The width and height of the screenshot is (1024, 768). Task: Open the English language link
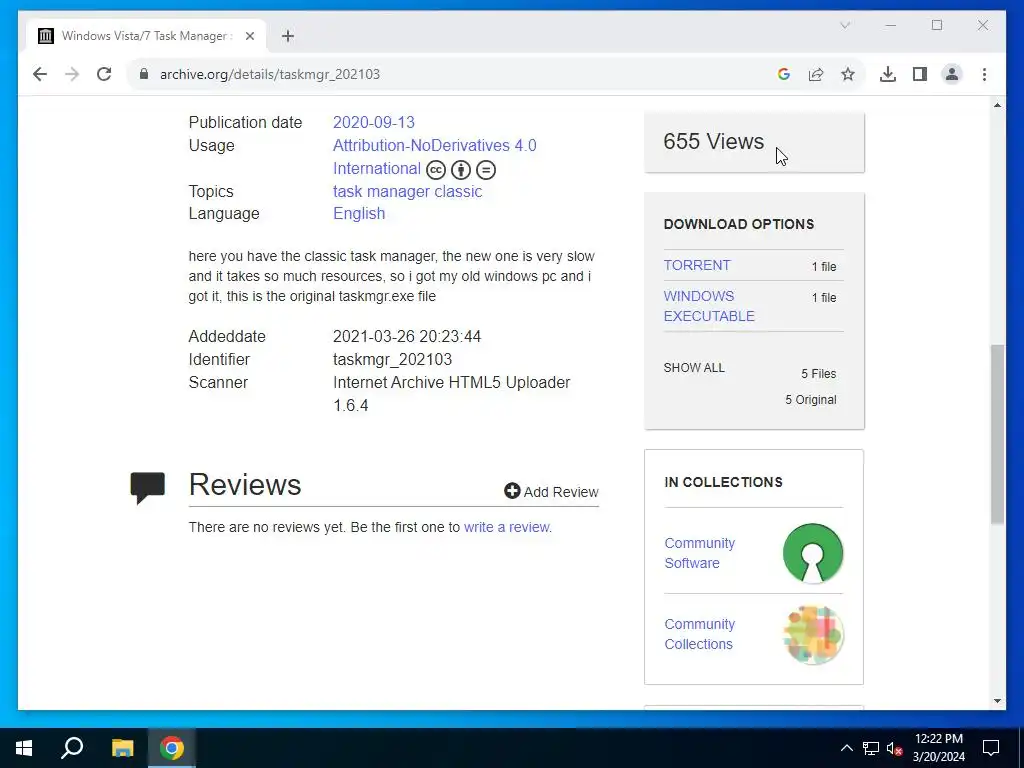coord(359,214)
